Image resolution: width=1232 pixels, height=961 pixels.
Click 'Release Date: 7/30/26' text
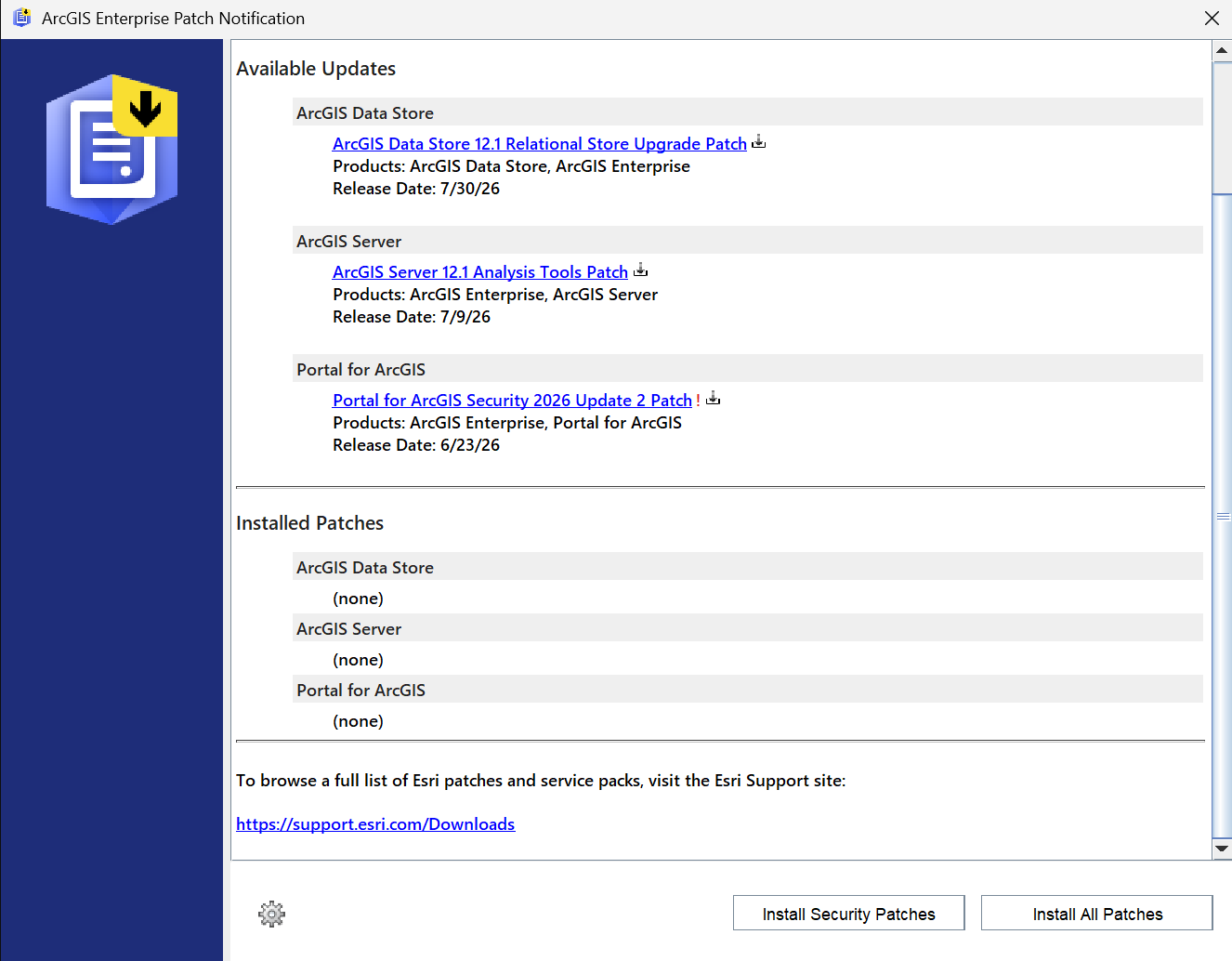point(416,189)
